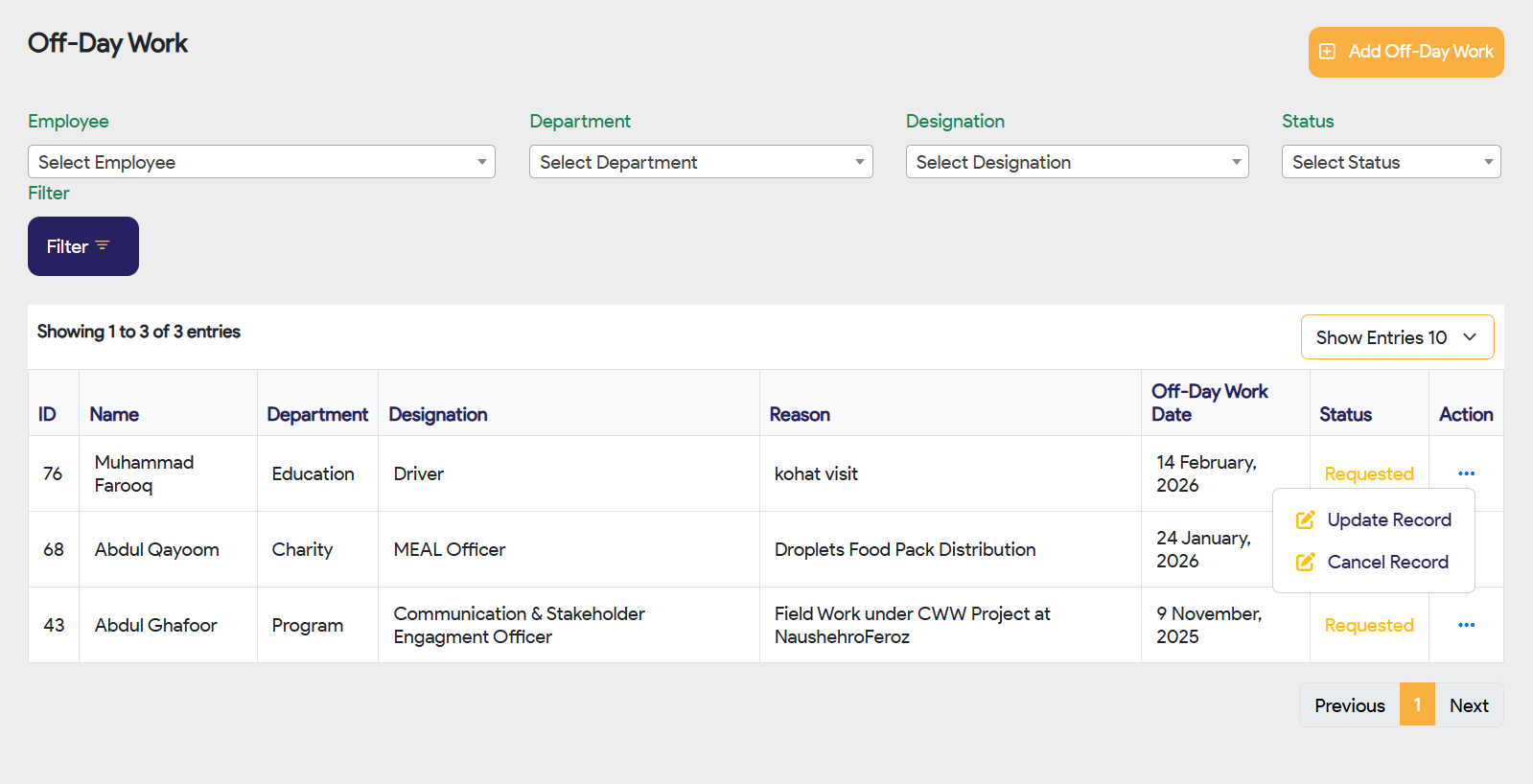Click the plus icon in Add Off-Day Work

click(1327, 52)
